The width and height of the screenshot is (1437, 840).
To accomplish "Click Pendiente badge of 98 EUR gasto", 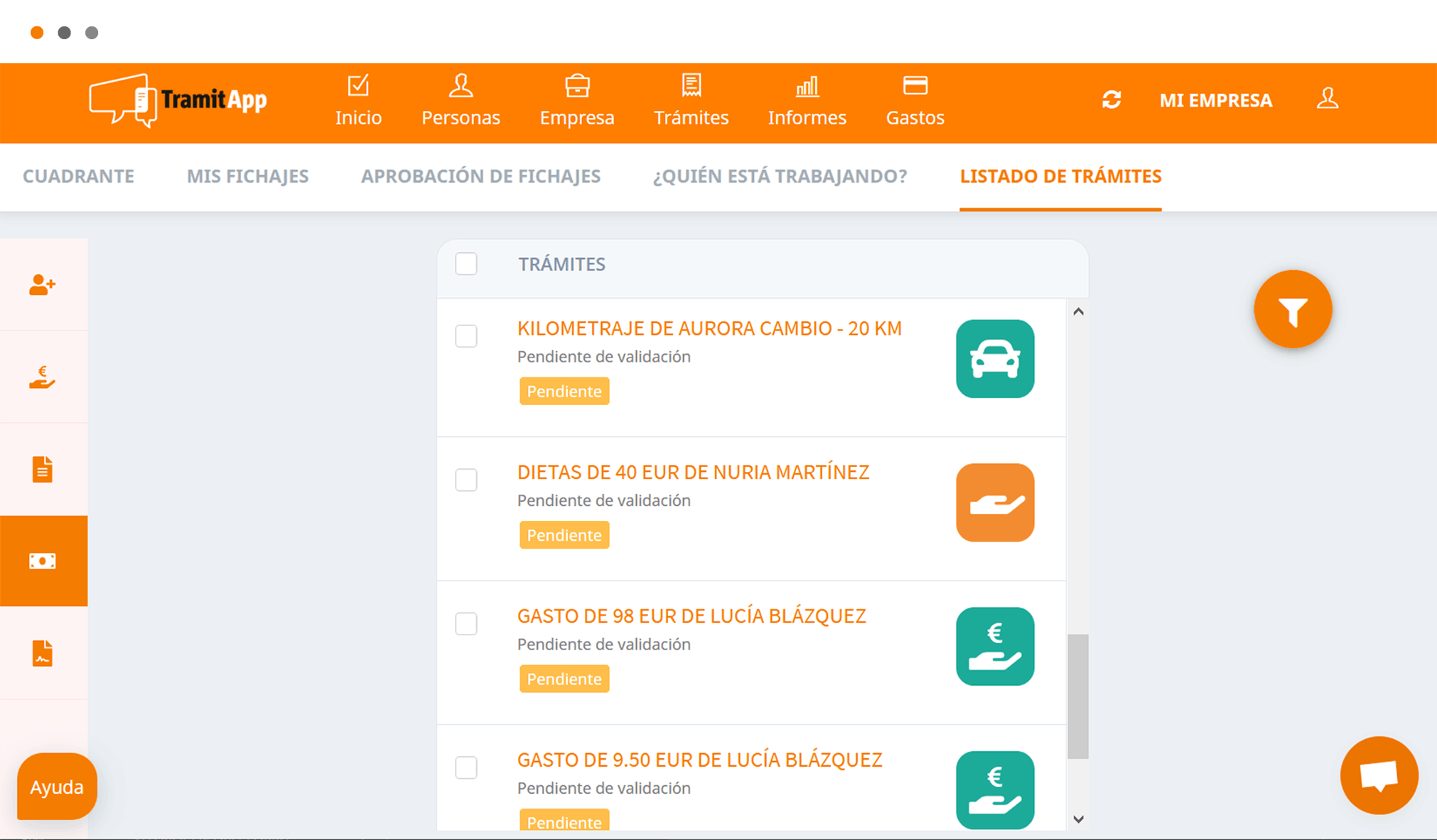I will (564, 679).
